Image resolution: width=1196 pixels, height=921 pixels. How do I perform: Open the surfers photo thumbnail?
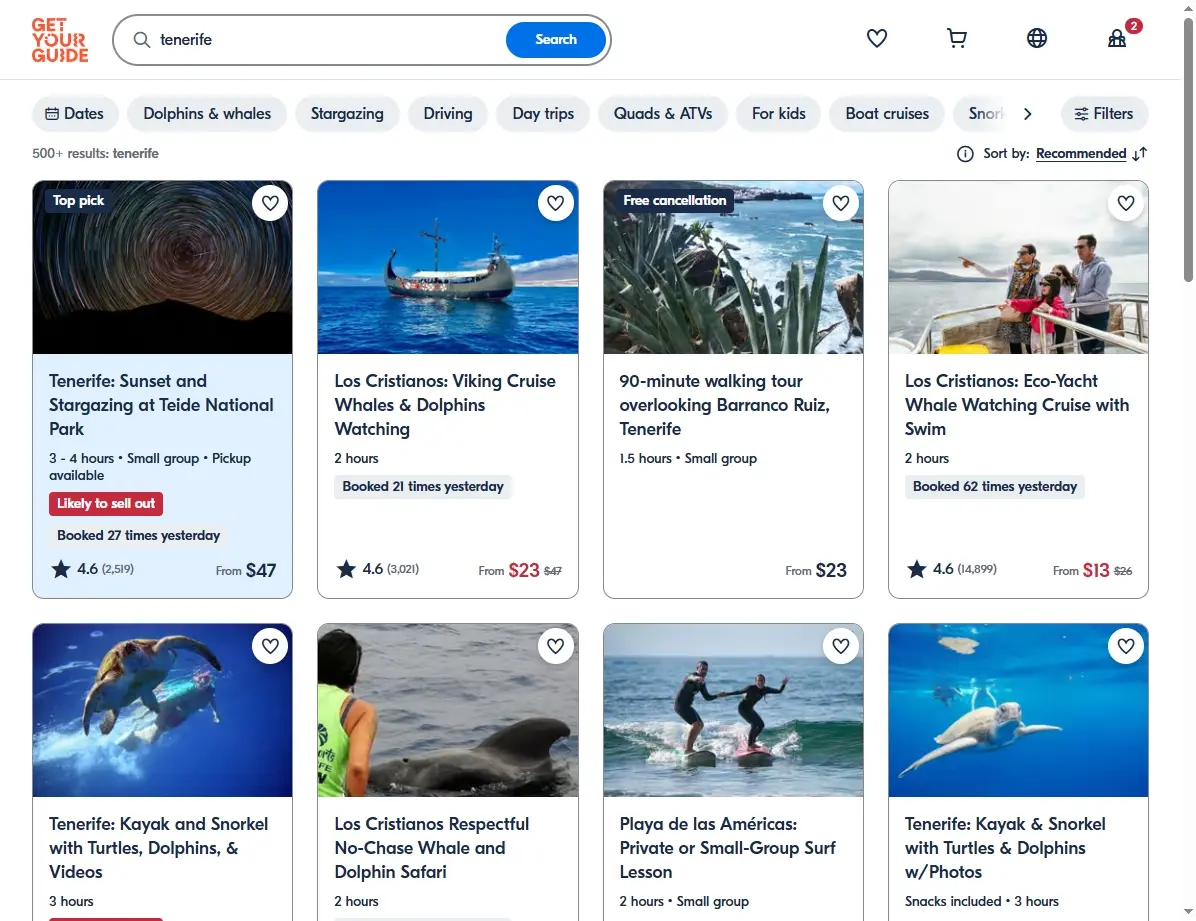(x=733, y=710)
